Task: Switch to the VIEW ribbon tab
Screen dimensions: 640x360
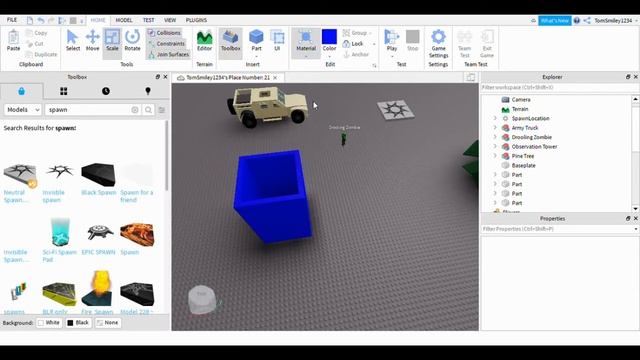Action: click(170, 20)
